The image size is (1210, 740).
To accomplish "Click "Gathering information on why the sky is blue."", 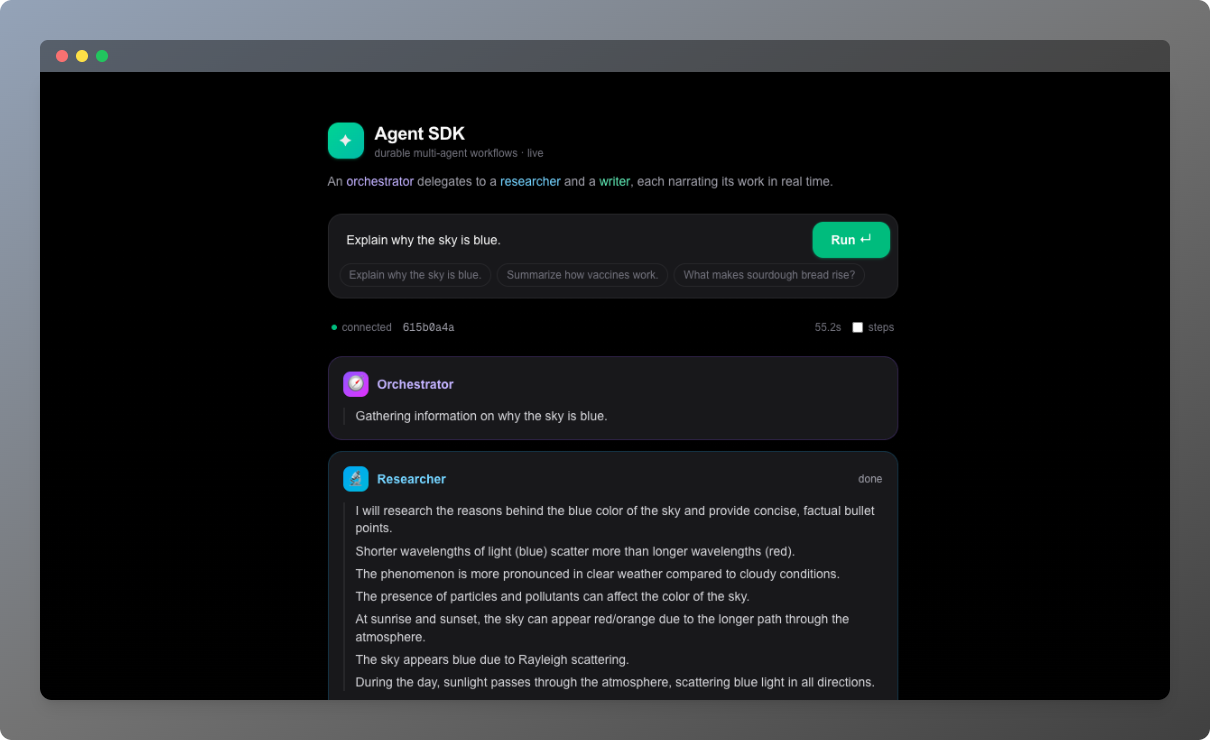I will click(x=481, y=416).
